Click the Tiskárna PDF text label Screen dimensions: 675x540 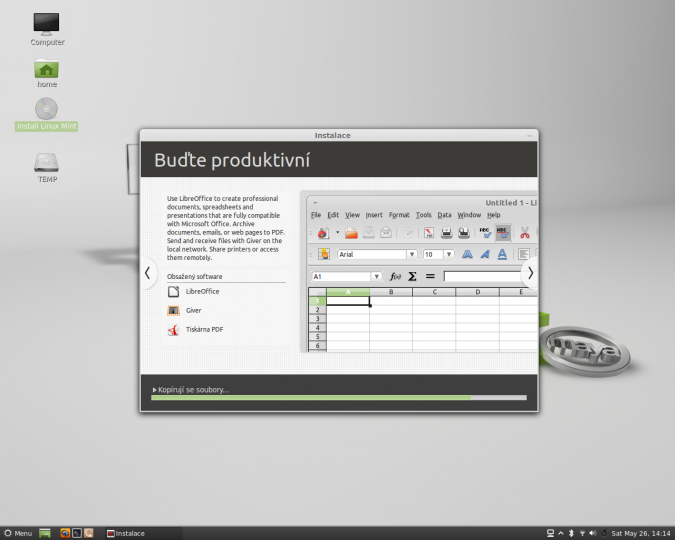[x=204, y=329]
